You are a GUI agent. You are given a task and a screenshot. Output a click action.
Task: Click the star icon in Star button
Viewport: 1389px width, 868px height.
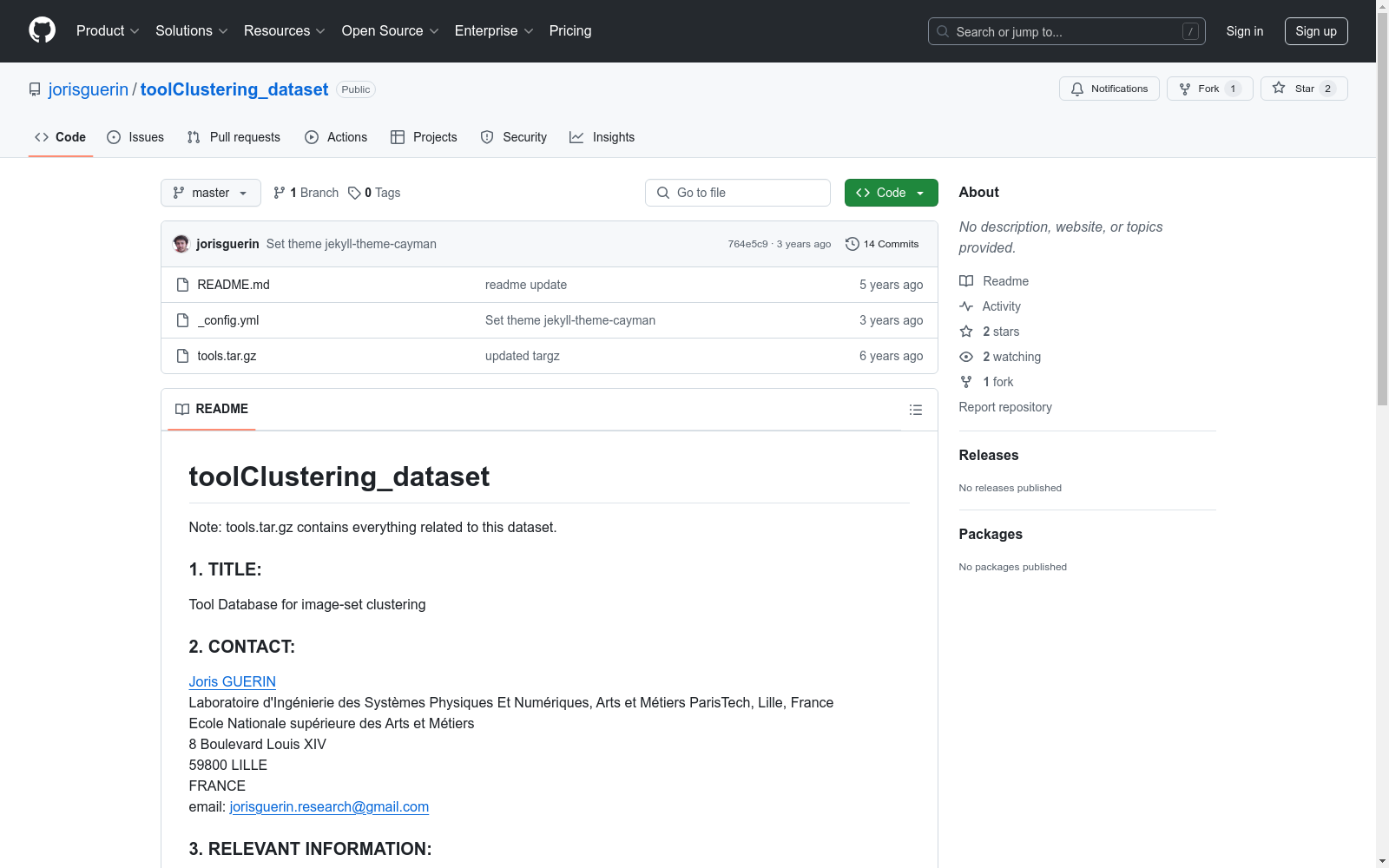(1279, 88)
